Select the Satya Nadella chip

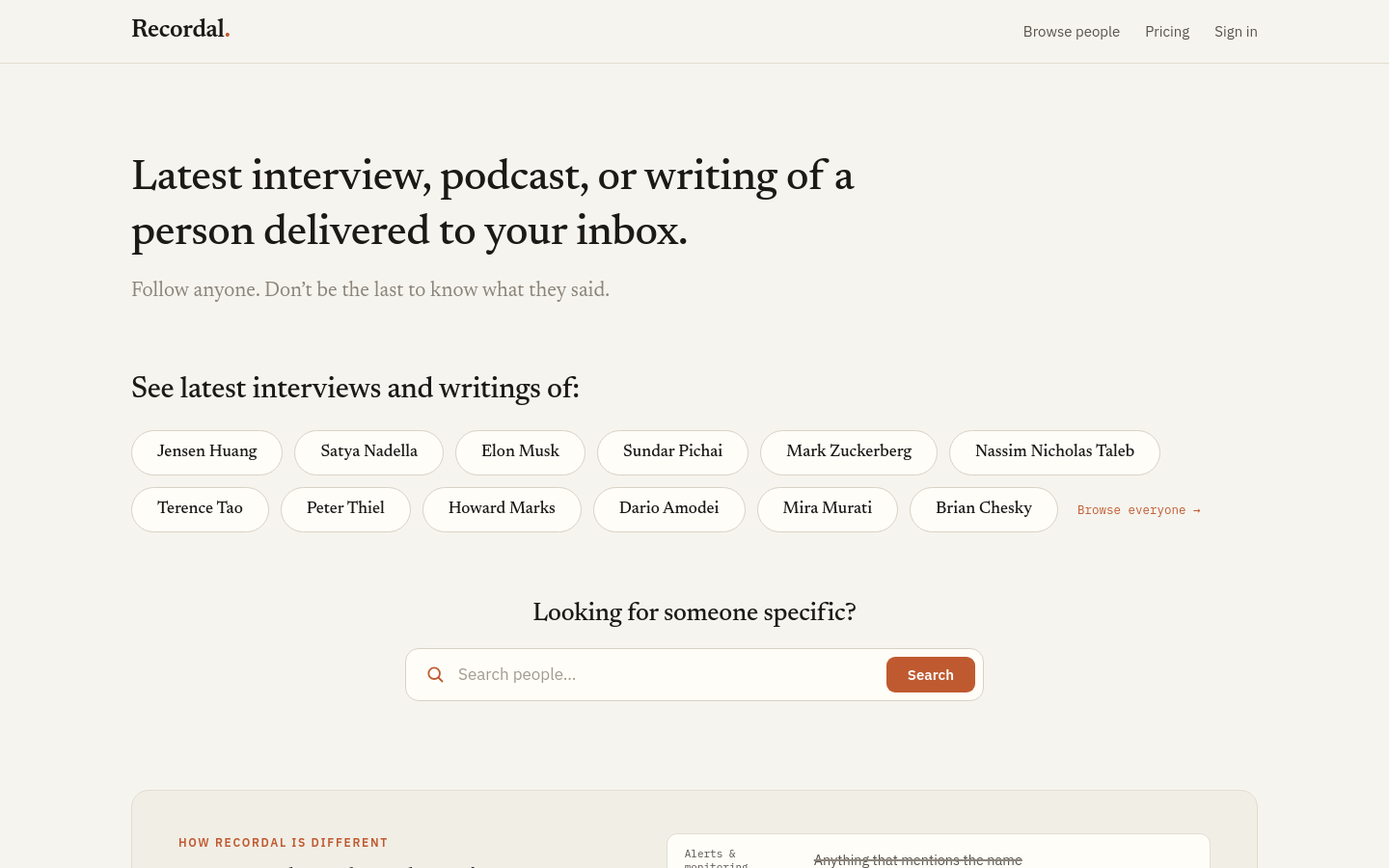click(x=368, y=452)
